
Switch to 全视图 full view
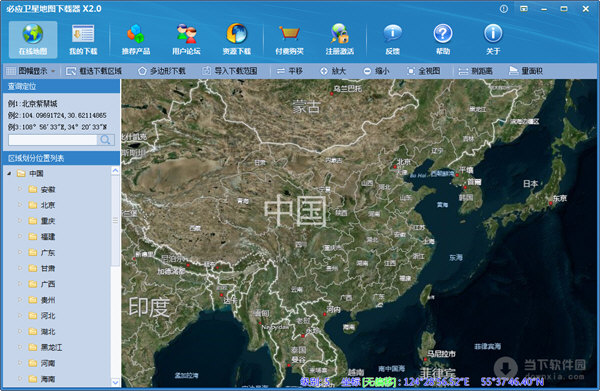pos(424,71)
